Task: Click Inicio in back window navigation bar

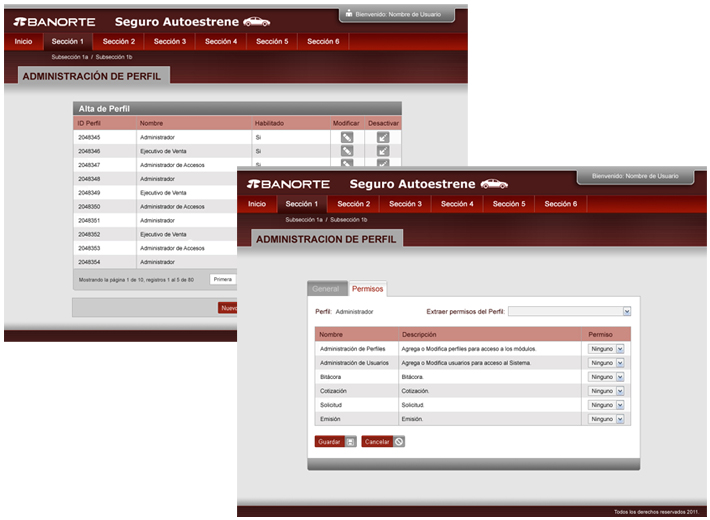Action: pyautogui.click(x=23, y=42)
